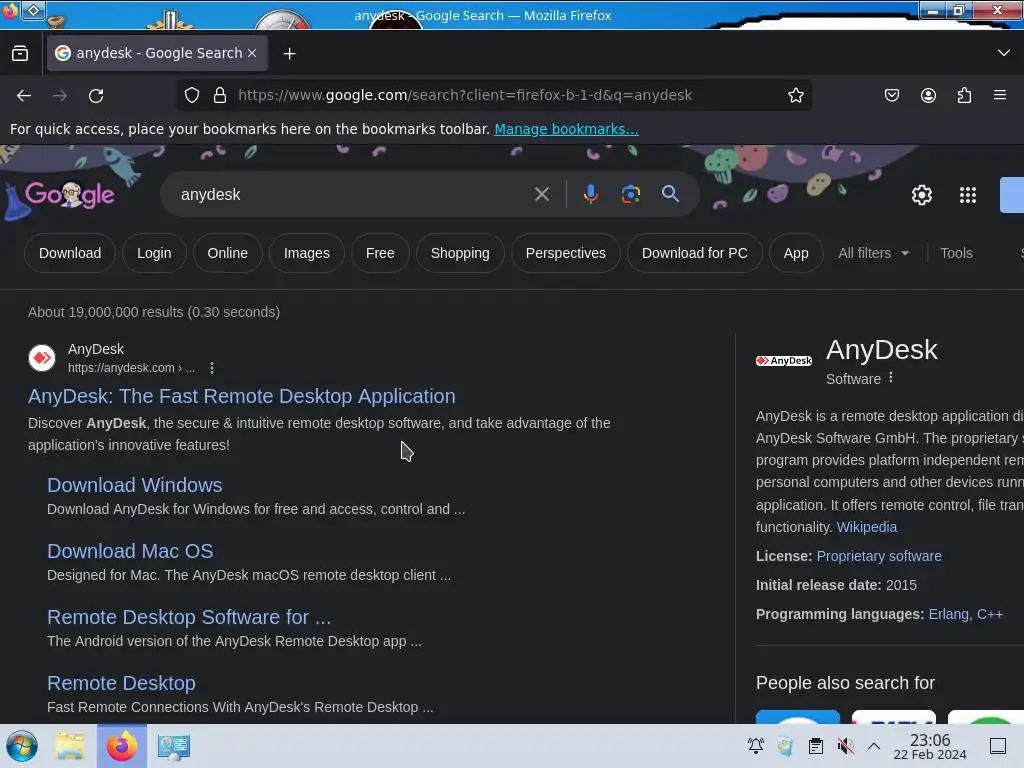Open the Google apps grid
The width and height of the screenshot is (1024, 768).
click(x=968, y=195)
